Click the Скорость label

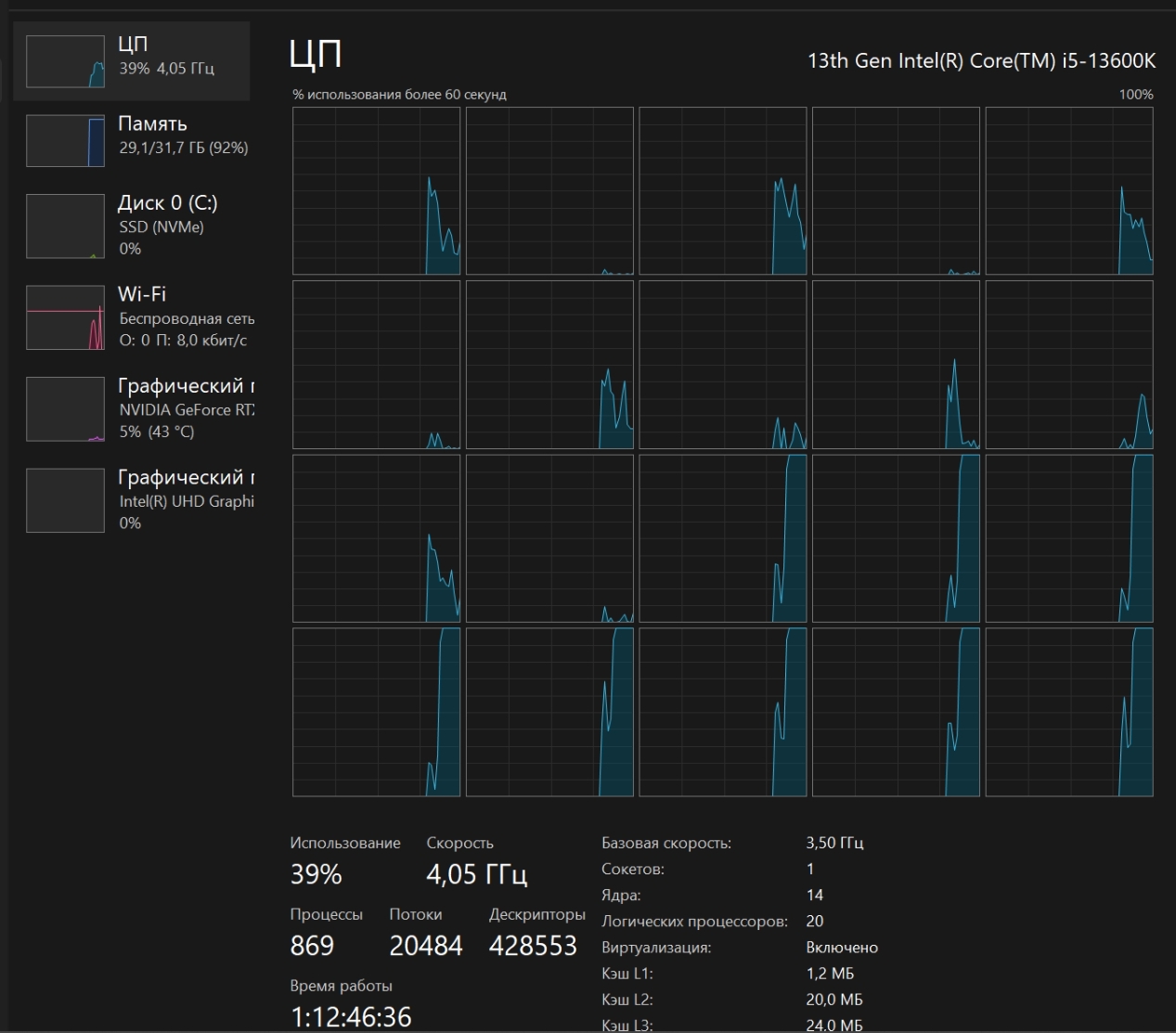point(459,844)
